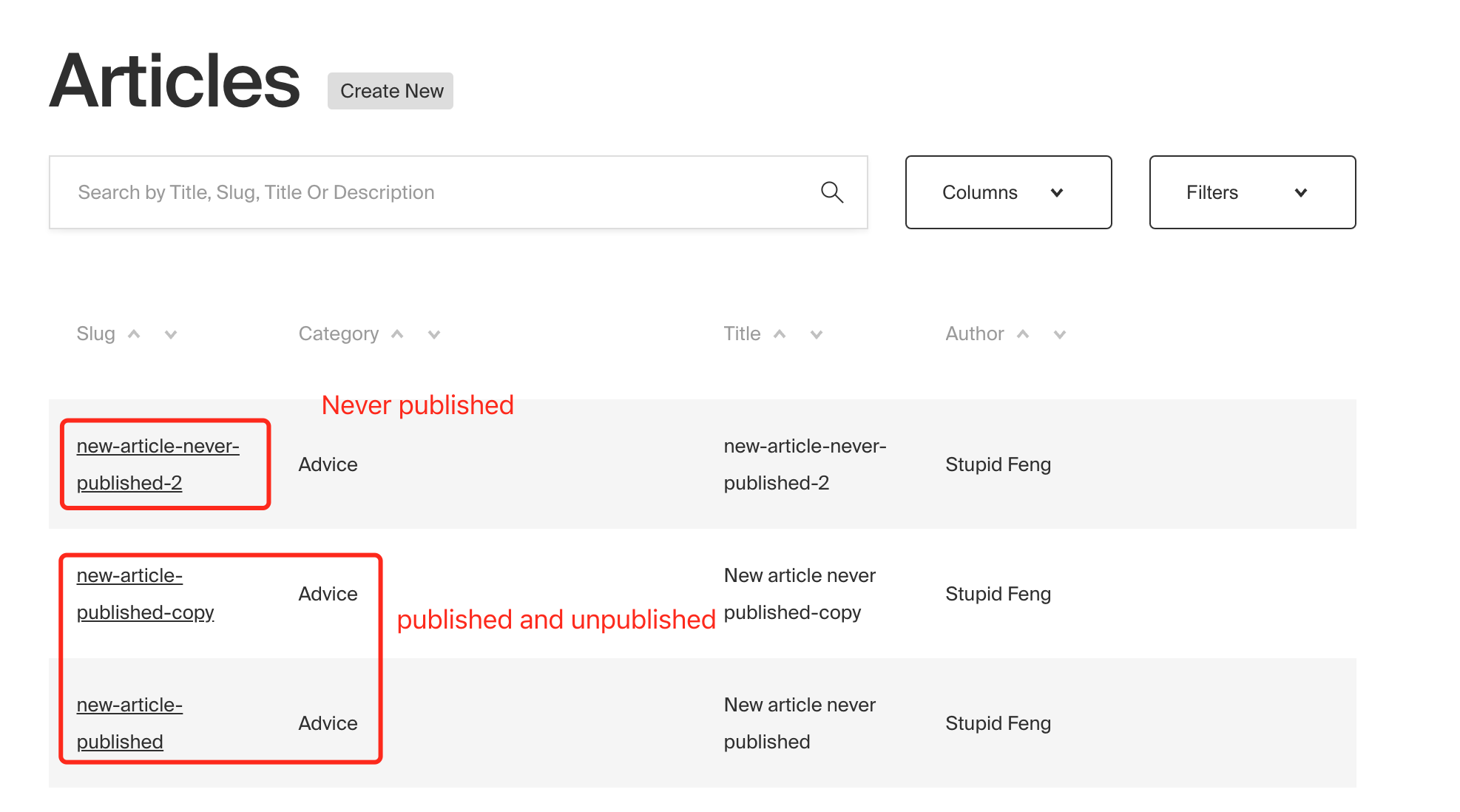The width and height of the screenshot is (1460, 812).
Task: Open the new-article-published-copy article
Action: pyautogui.click(x=145, y=593)
